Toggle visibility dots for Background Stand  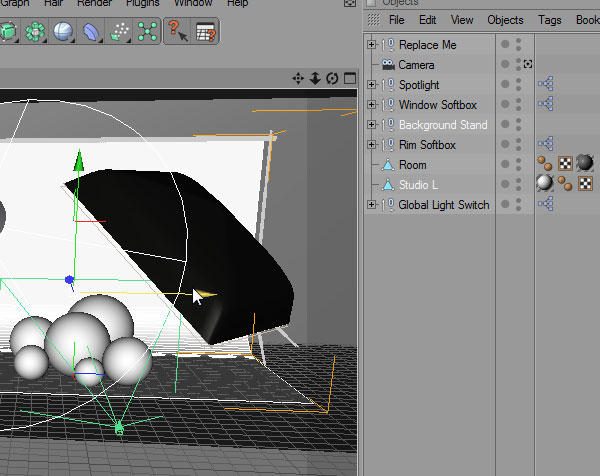(518, 124)
